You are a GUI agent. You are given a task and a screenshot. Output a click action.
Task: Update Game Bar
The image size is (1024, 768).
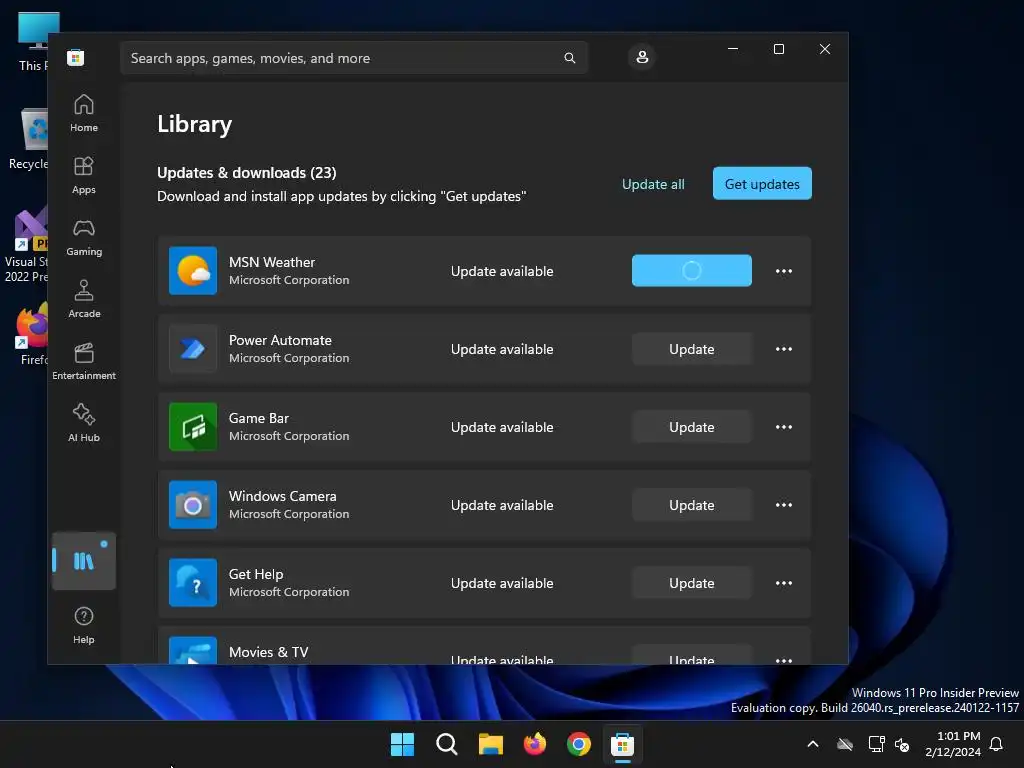692,427
